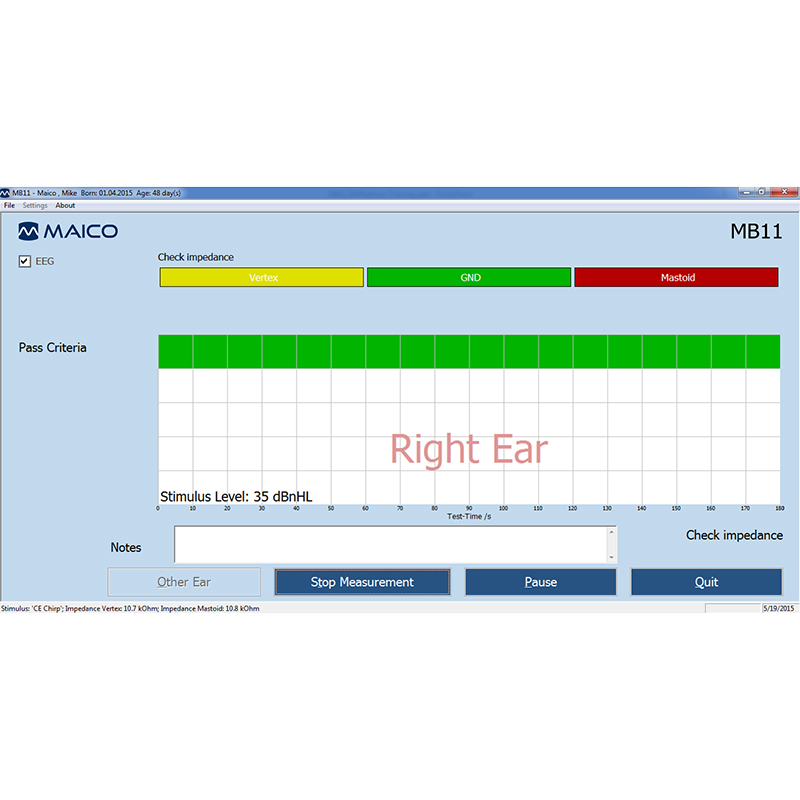
Task: Click inside the Notes text field
Action: [x=390, y=545]
